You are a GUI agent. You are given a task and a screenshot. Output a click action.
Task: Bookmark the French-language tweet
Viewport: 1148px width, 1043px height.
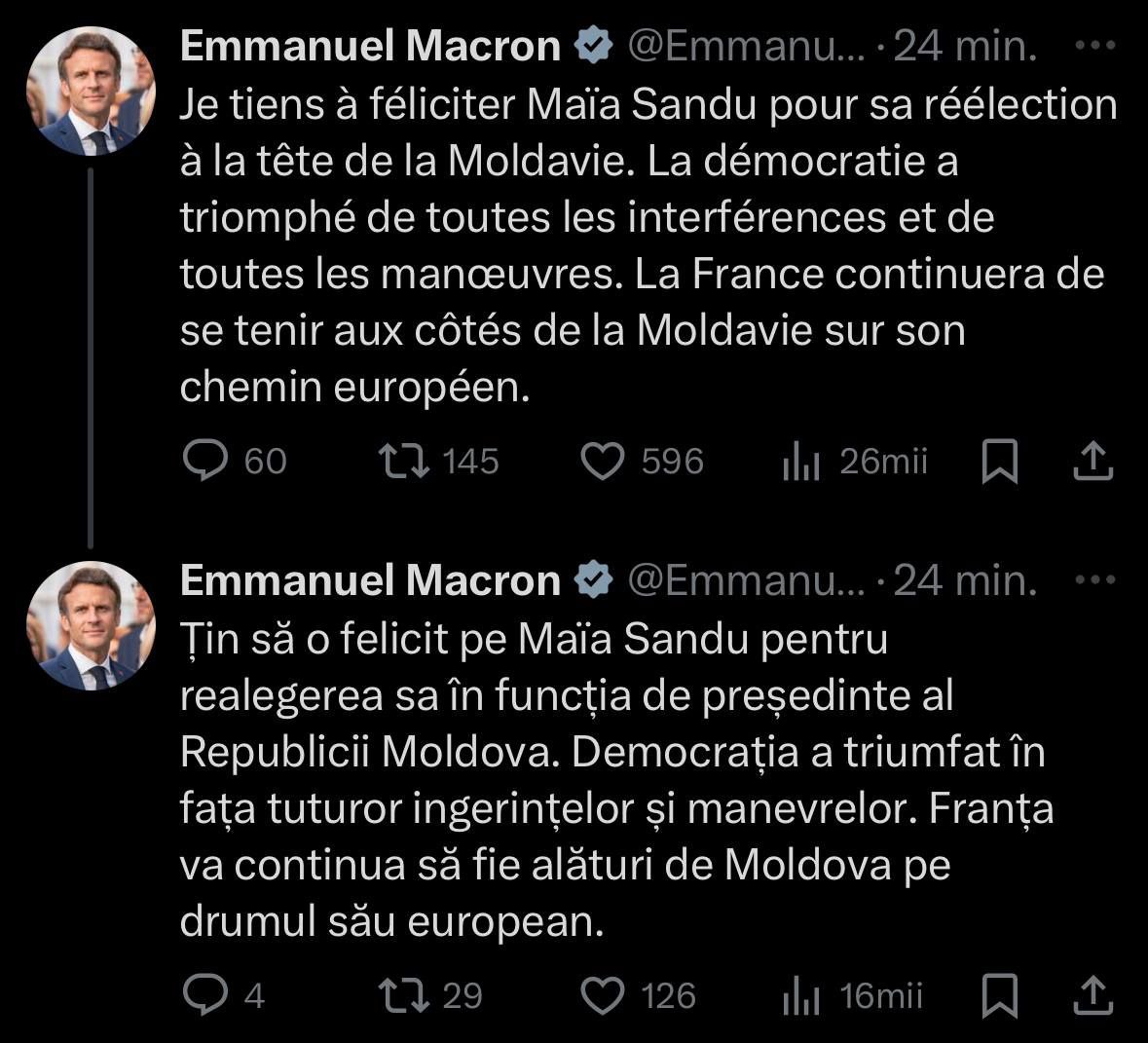(x=1000, y=462)
